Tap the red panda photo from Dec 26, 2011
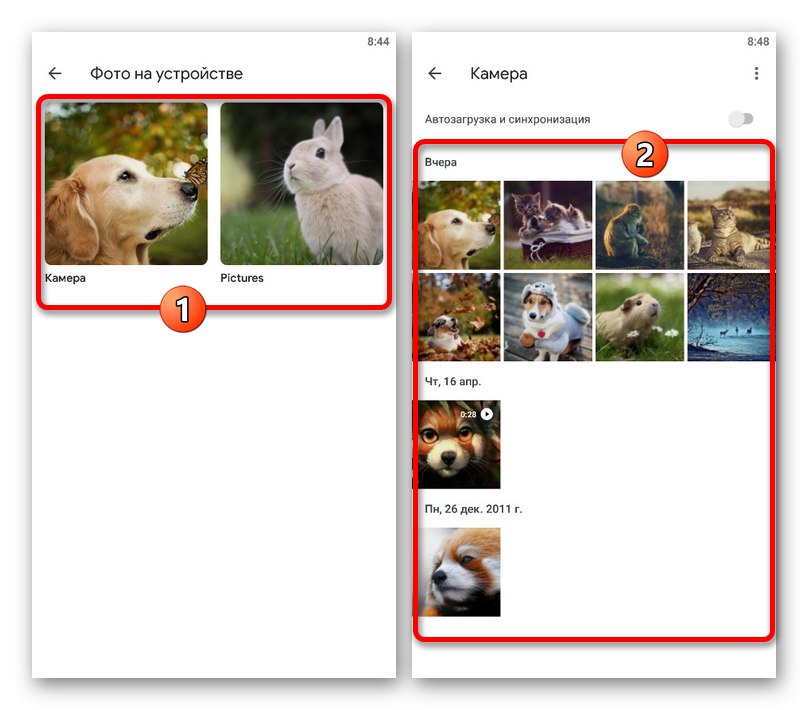 (x=458, y=570)
